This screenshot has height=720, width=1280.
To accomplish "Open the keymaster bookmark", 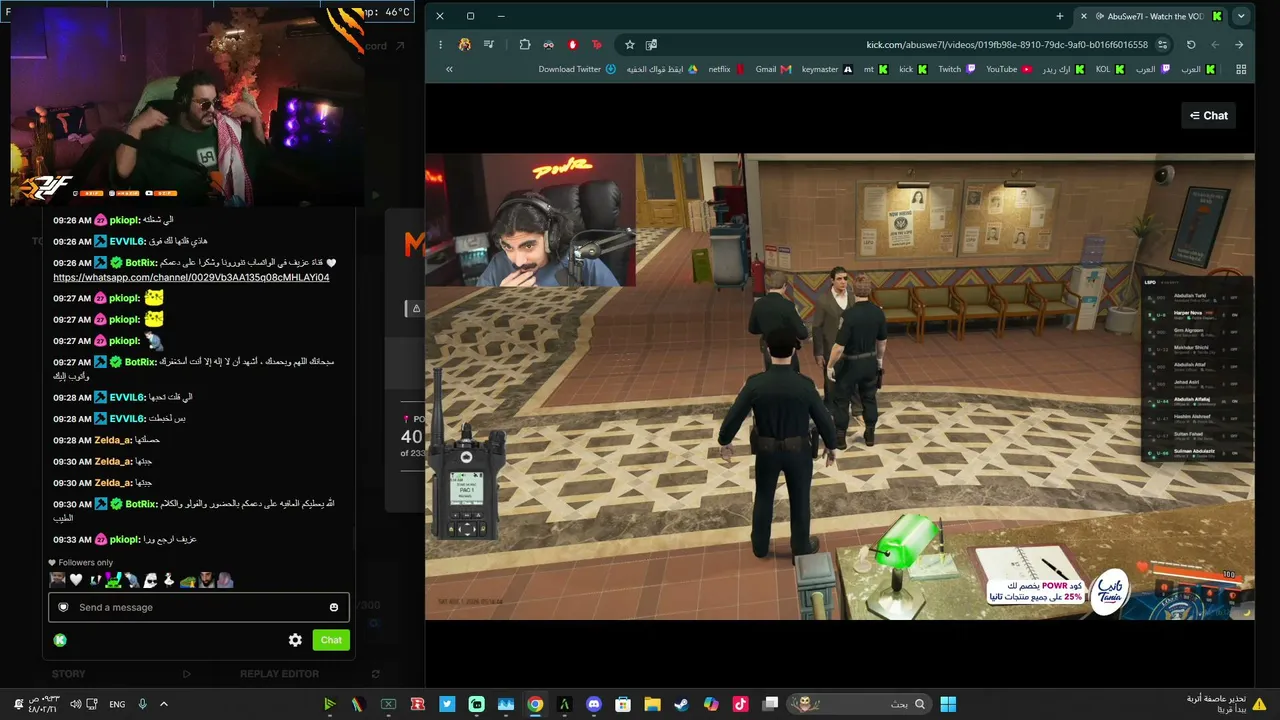I will [x=827, y=69].
